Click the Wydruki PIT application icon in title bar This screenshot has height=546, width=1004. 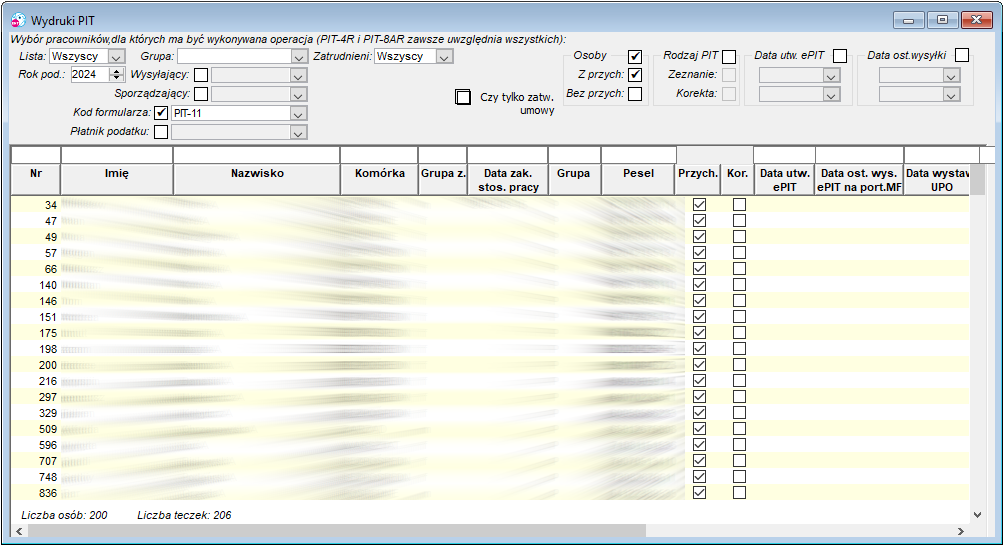click(x=18, y=20)
